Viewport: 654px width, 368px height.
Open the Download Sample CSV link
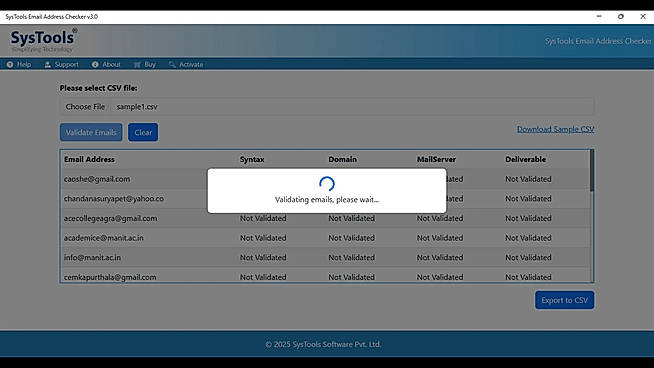click(556, 129)
